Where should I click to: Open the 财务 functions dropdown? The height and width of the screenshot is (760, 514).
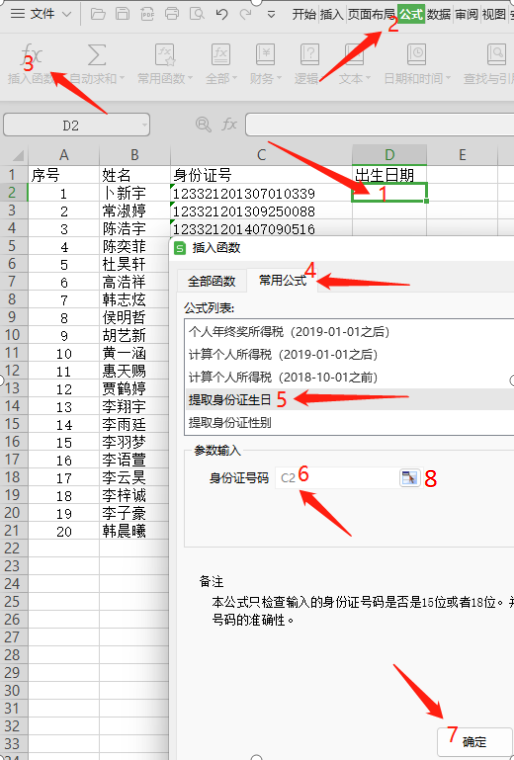coord(266,63)
